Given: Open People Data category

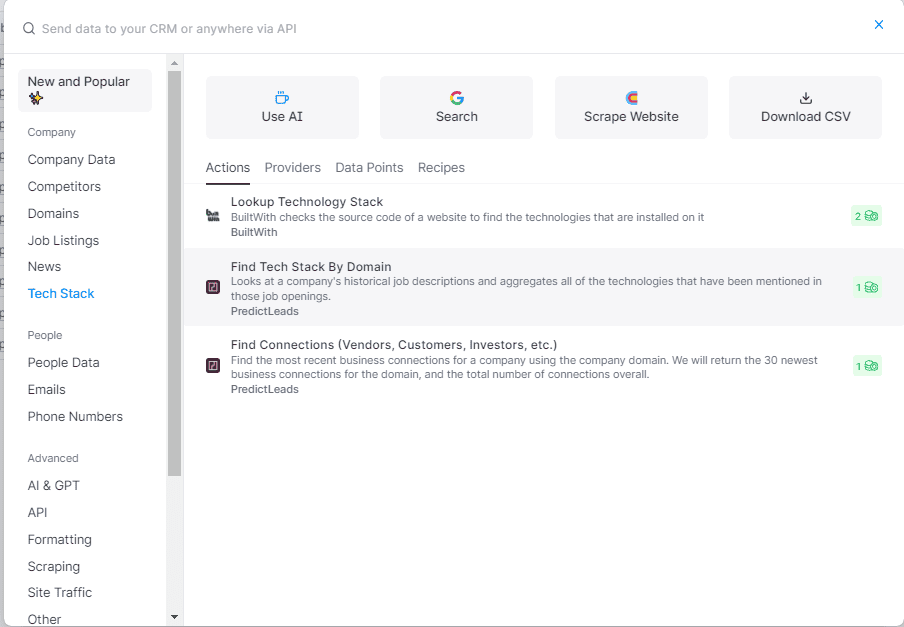Looking at the screenshot, I should tap(63, 363).
